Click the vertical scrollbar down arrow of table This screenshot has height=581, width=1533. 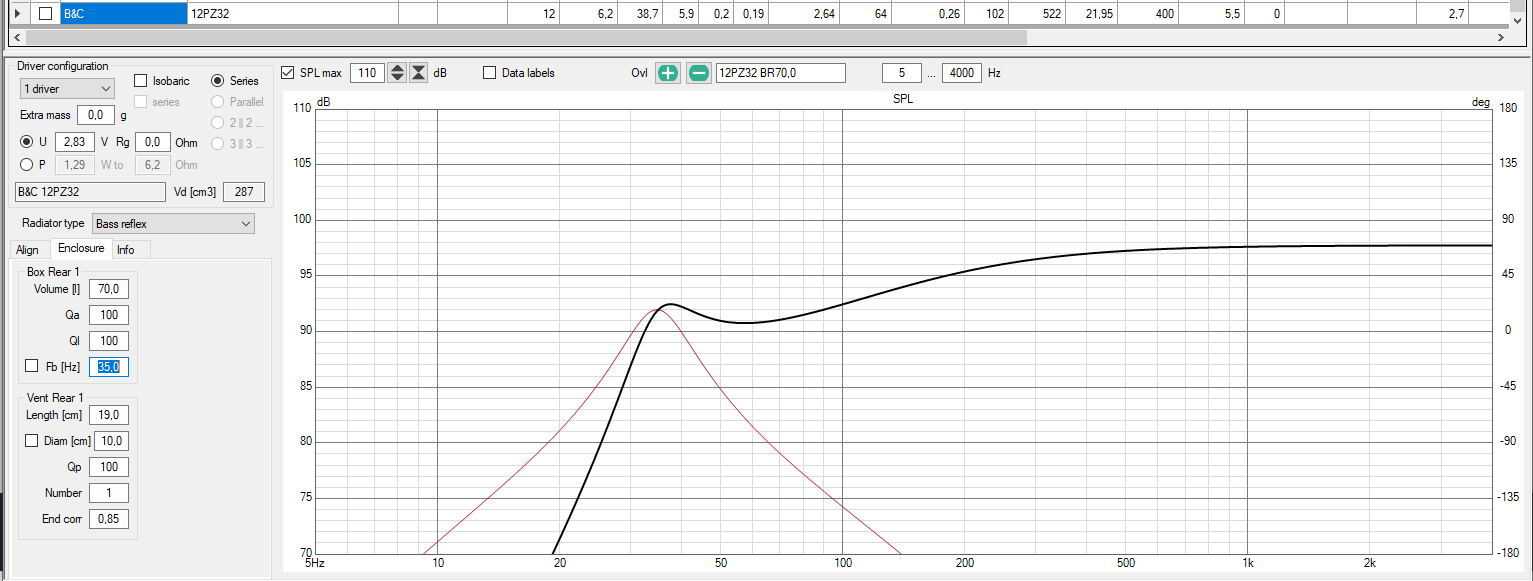[x=1517, y=20]
